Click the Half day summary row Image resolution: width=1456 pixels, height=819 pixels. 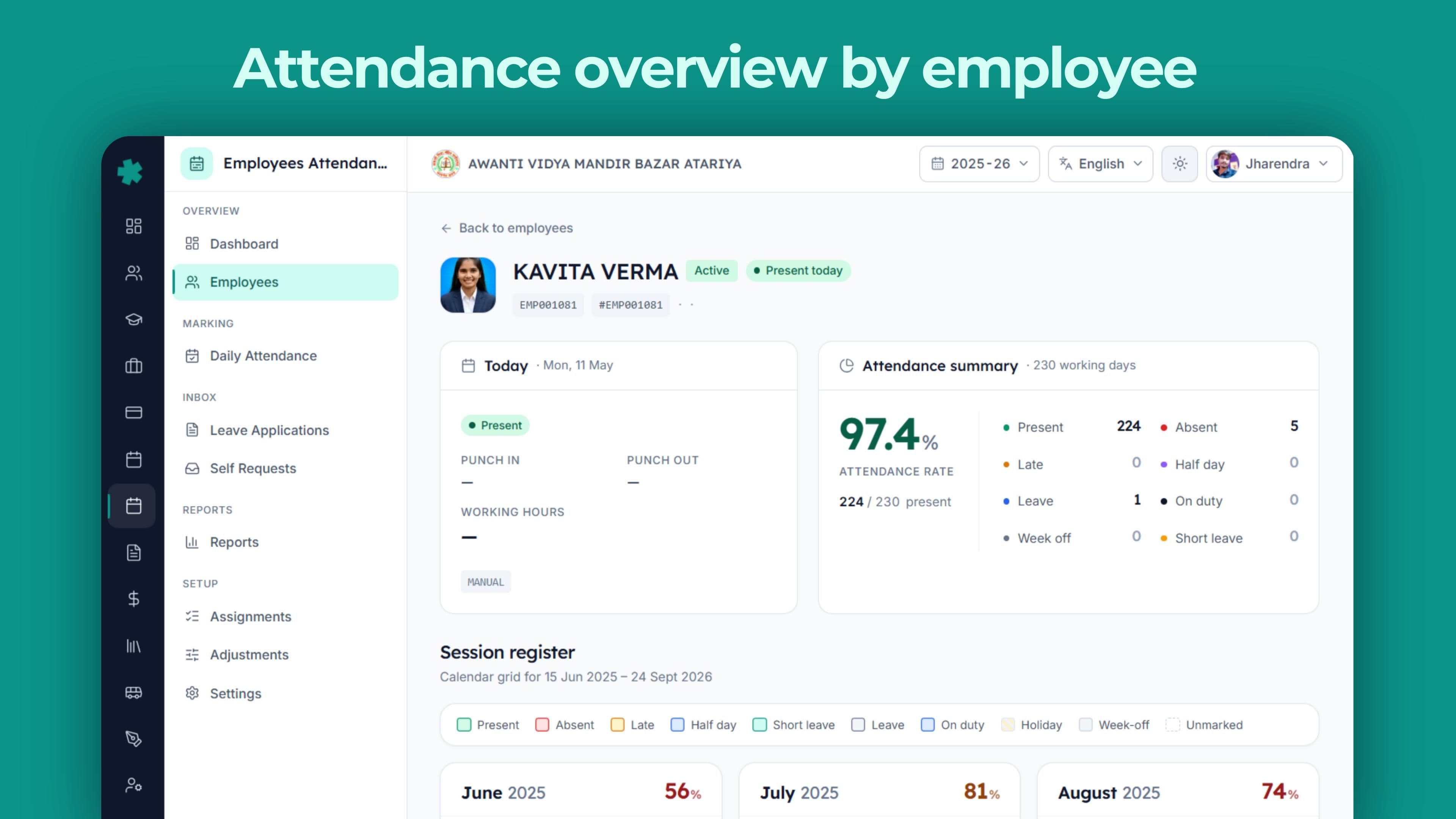point(1229,464)
